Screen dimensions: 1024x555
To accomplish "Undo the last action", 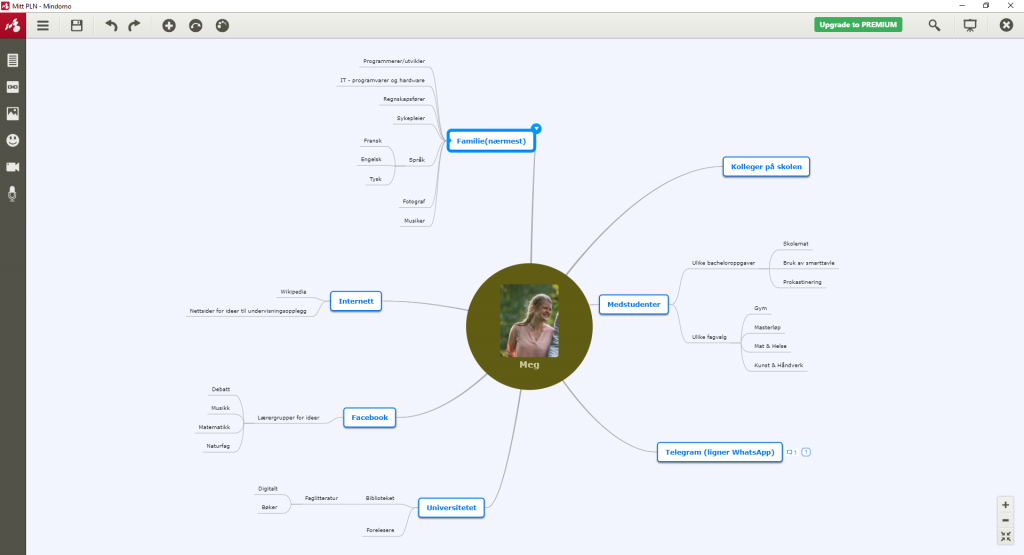I will pyautogui.click(x=111, y=25).
